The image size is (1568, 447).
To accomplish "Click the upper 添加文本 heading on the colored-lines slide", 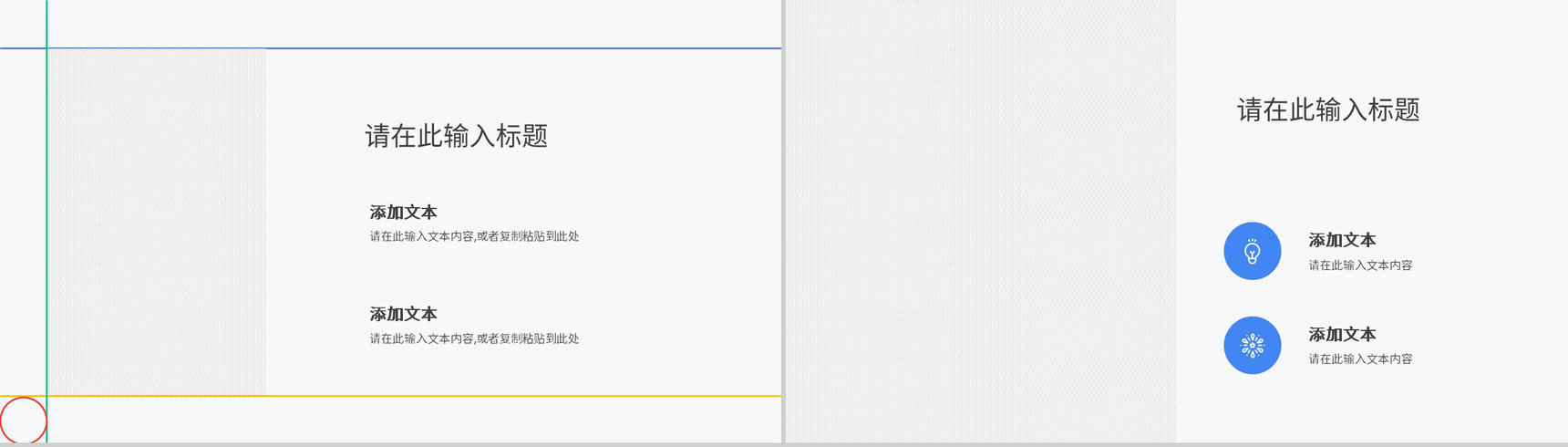I will [403, 212].
